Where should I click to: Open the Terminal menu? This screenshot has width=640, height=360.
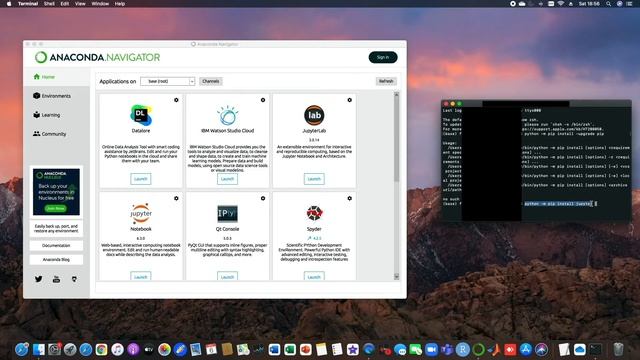point(28,4)
